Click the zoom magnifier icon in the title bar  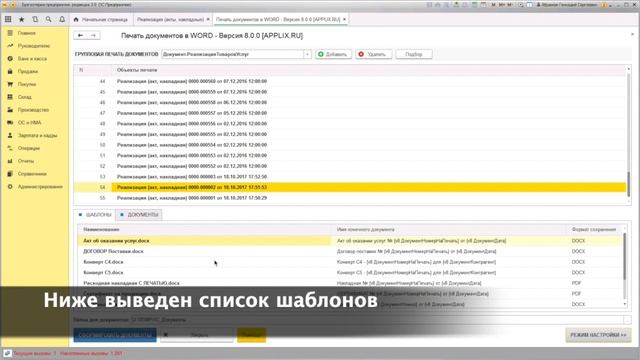click(520, 5)
